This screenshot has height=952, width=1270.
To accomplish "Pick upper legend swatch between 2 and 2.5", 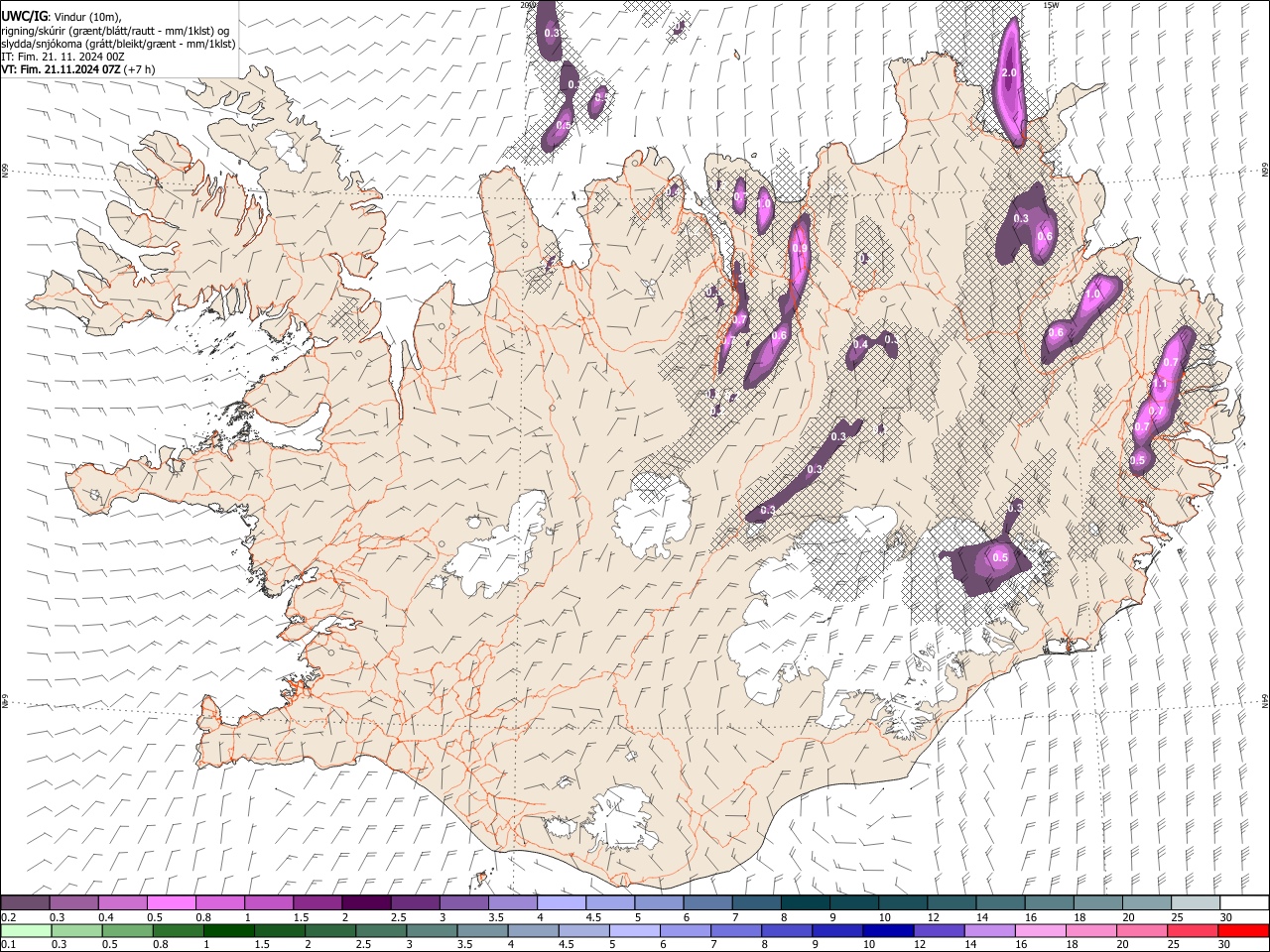I will [366, 902].
